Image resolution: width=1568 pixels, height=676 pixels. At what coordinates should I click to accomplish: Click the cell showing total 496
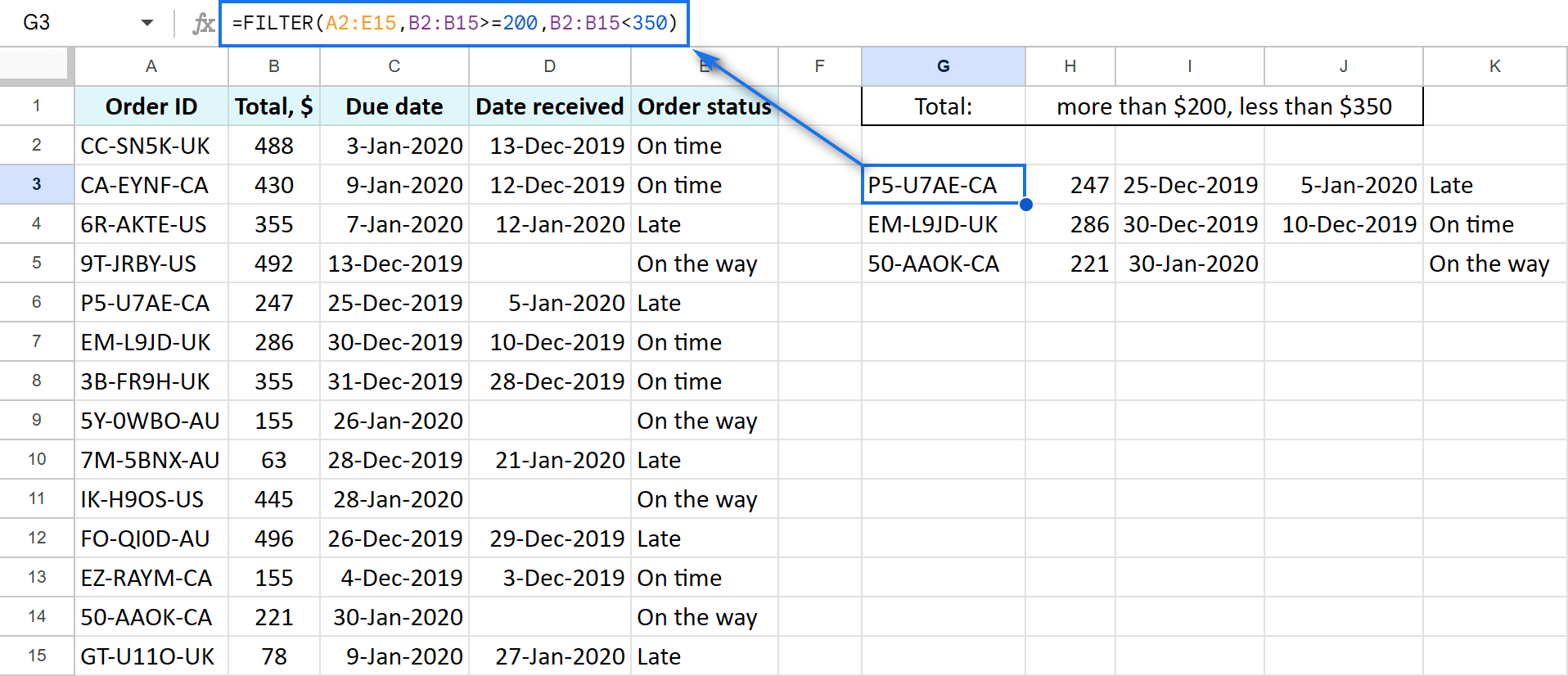pos(274,539)
